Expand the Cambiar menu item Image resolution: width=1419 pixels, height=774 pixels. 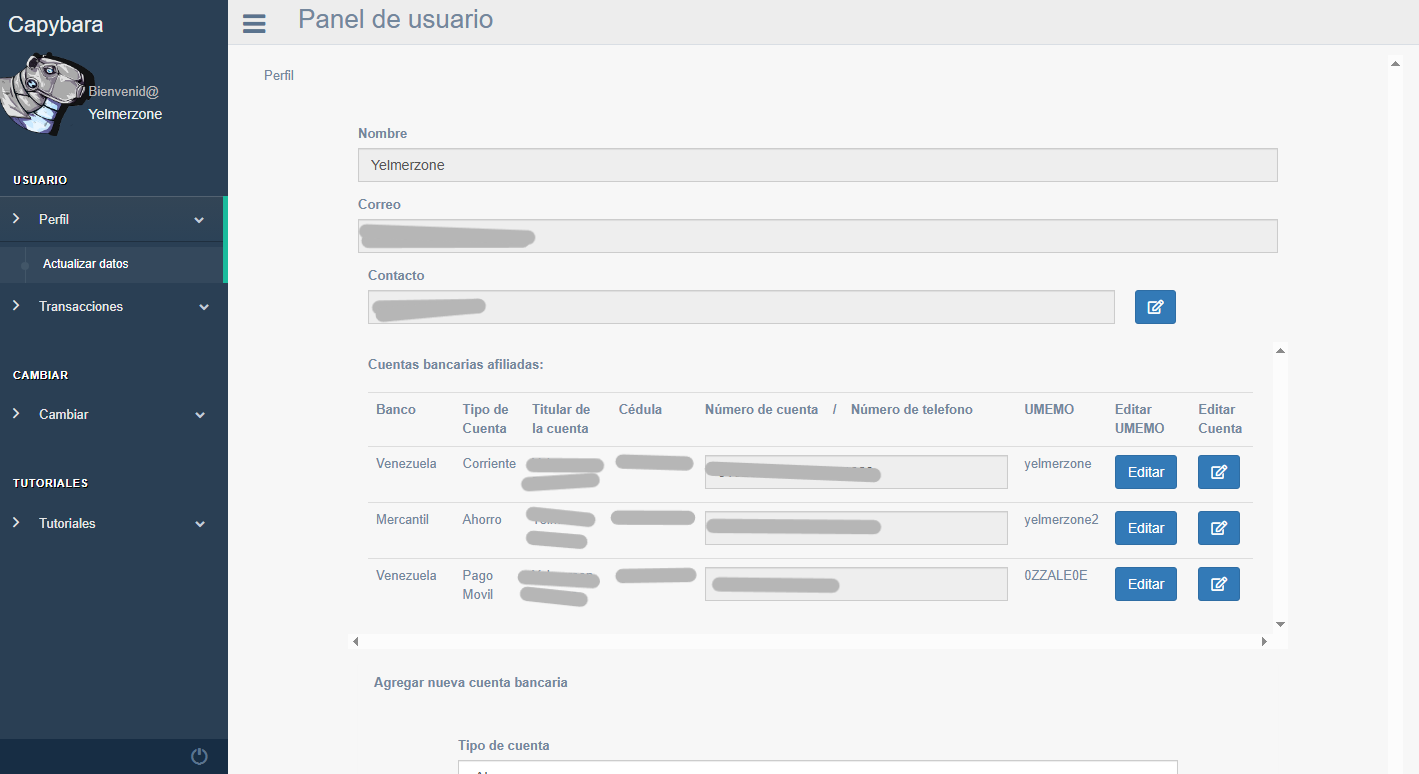113,414
